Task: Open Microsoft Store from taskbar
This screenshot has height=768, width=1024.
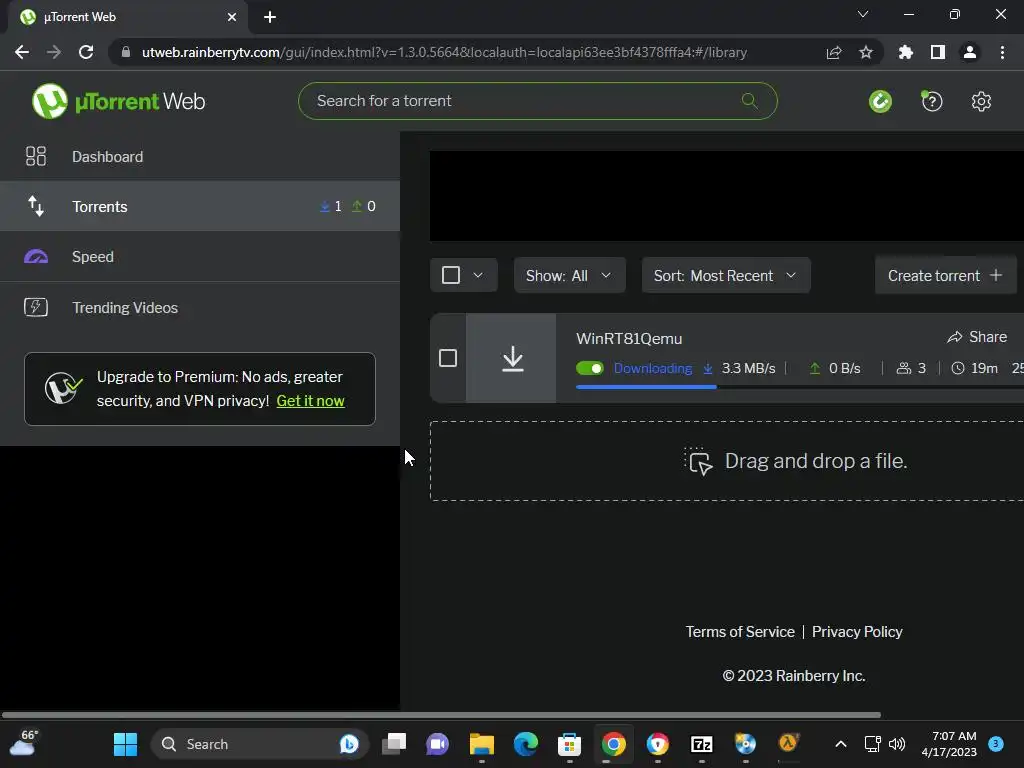Action: point(569,744)
